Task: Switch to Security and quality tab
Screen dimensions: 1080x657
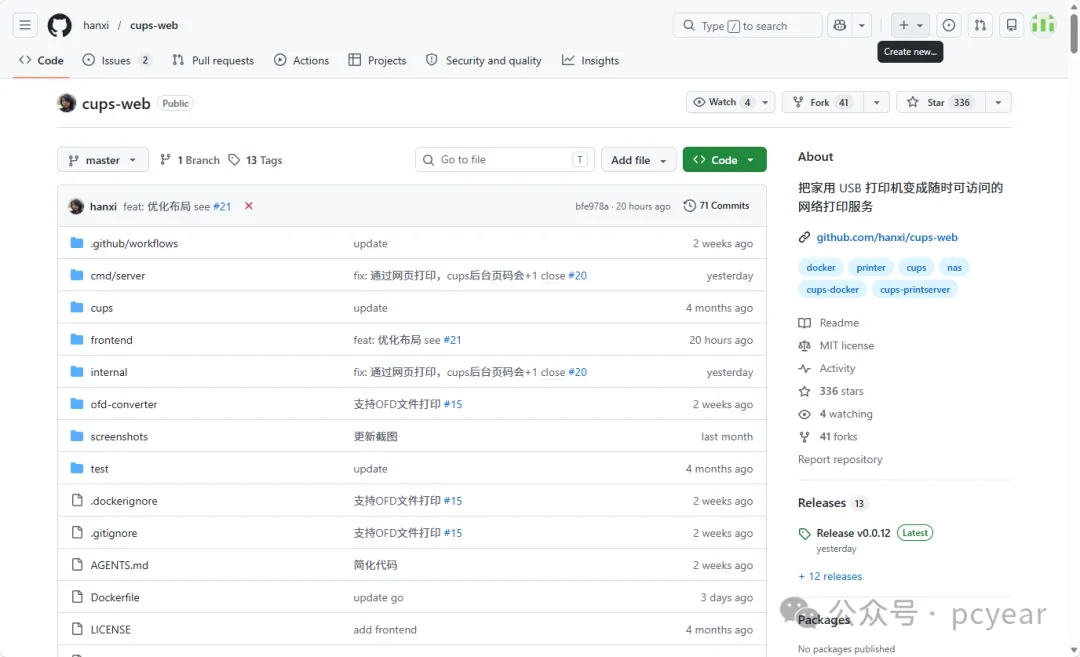Action: (484, 61)
